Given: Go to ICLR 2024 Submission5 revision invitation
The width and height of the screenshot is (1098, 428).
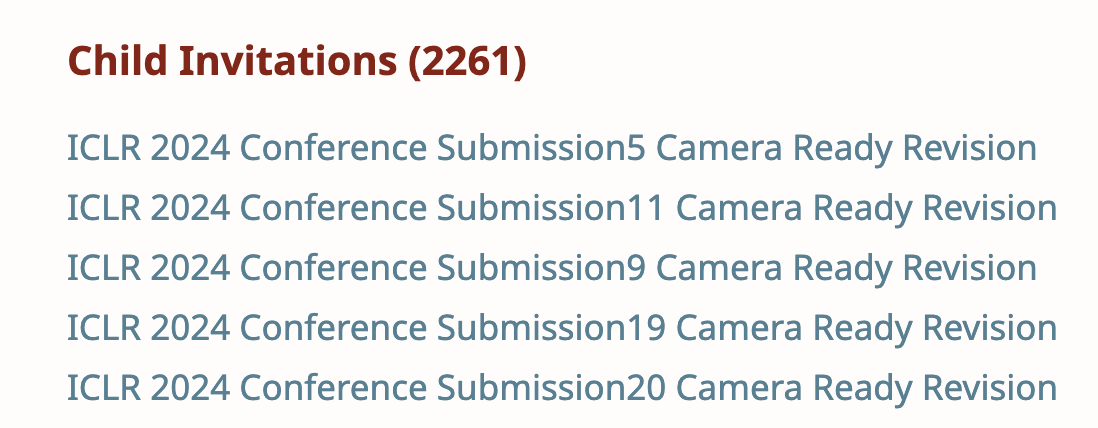Looking at the screenshot, I should (551, 148).
